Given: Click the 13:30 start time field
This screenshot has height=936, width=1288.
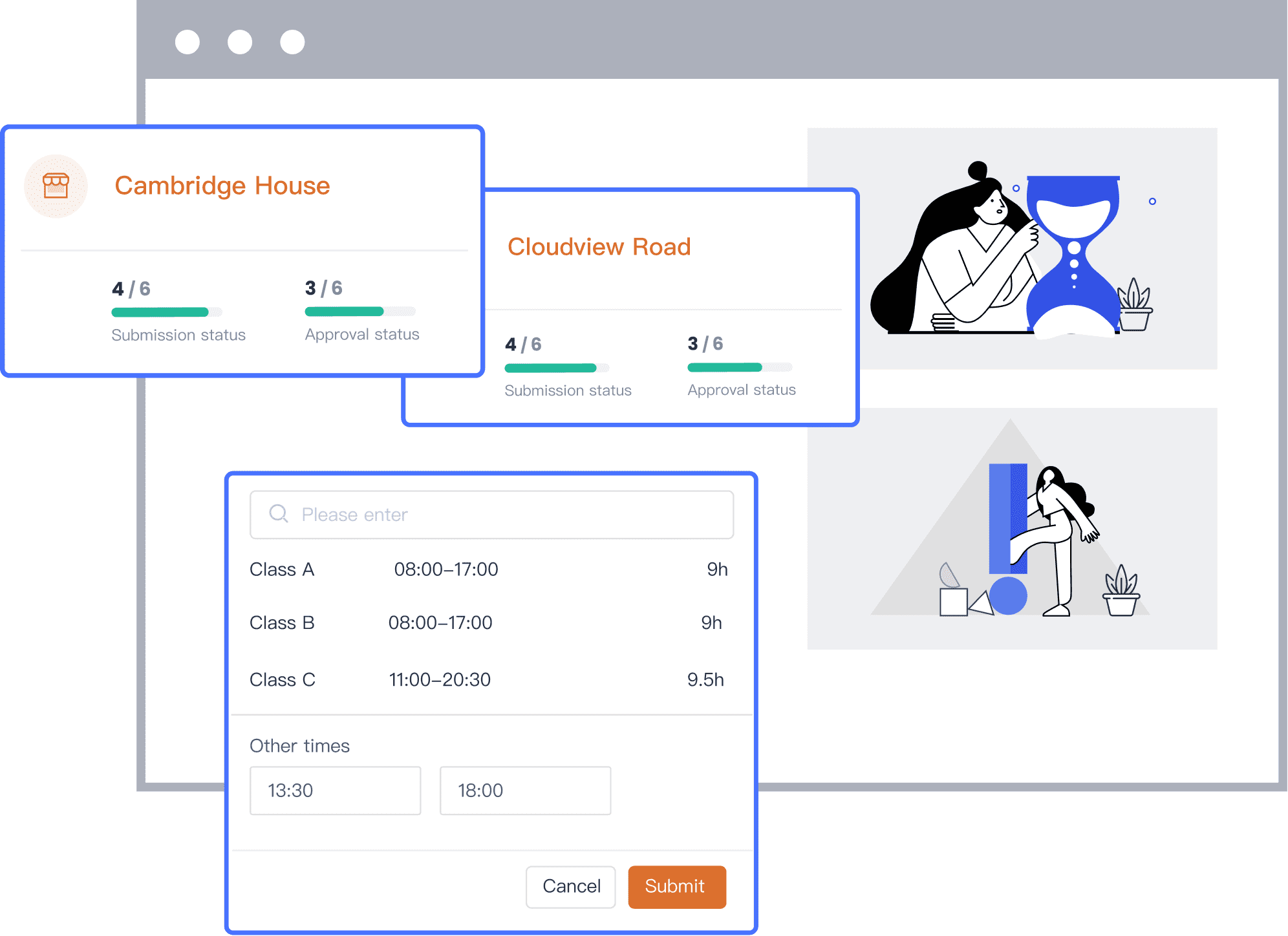Looking at the screenshot, I should point(335,791).
